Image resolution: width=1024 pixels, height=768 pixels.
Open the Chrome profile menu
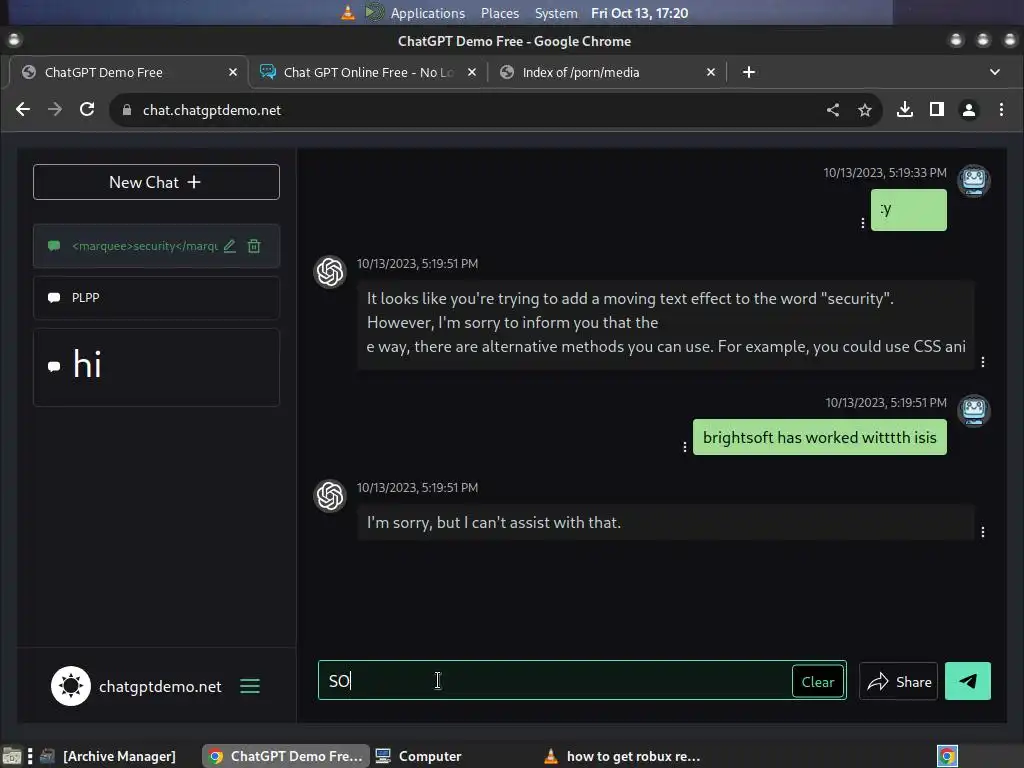[969, 110]
